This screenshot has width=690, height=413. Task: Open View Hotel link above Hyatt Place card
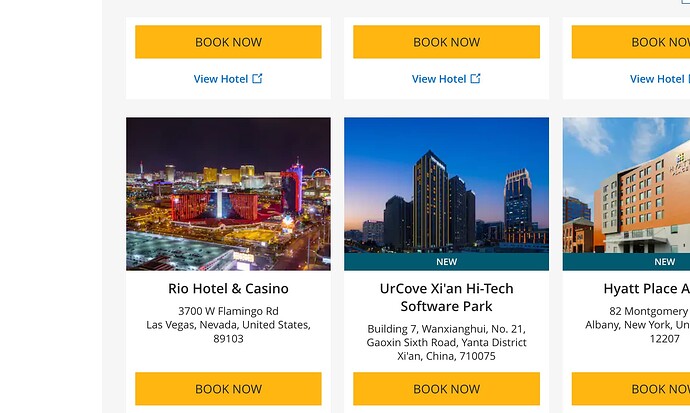(x=660, y=79)
